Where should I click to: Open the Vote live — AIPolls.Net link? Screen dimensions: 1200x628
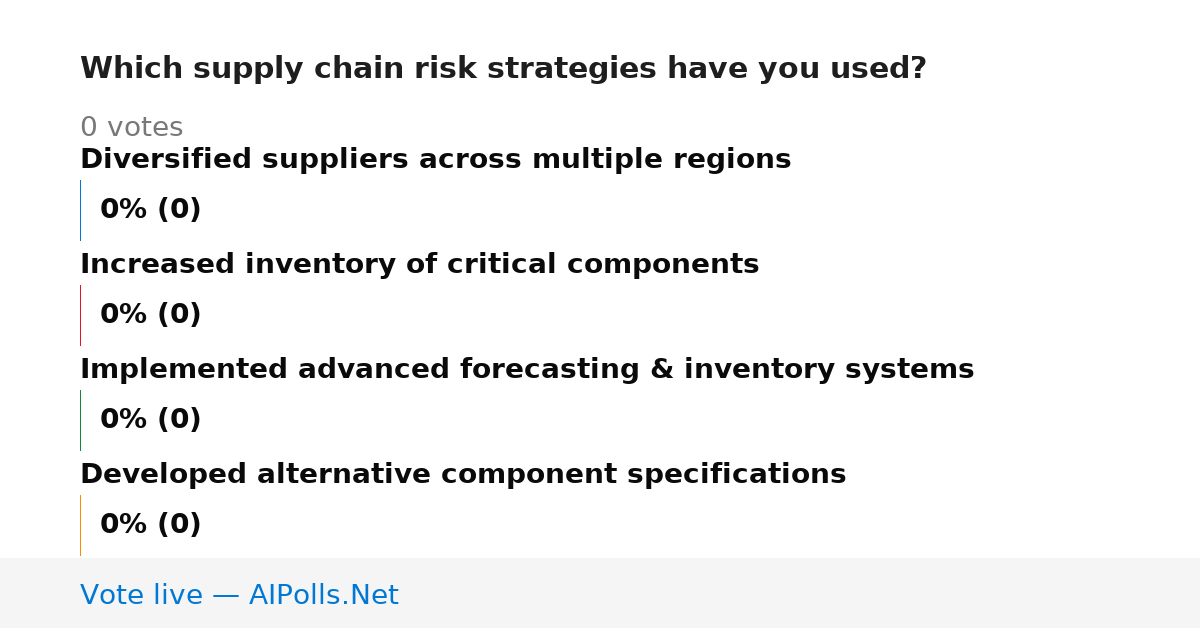click(x=239, y=595)
